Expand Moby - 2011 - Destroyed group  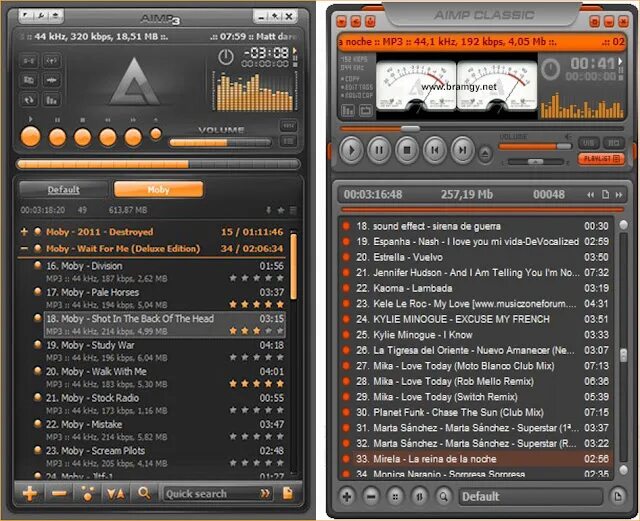(24, 232)
